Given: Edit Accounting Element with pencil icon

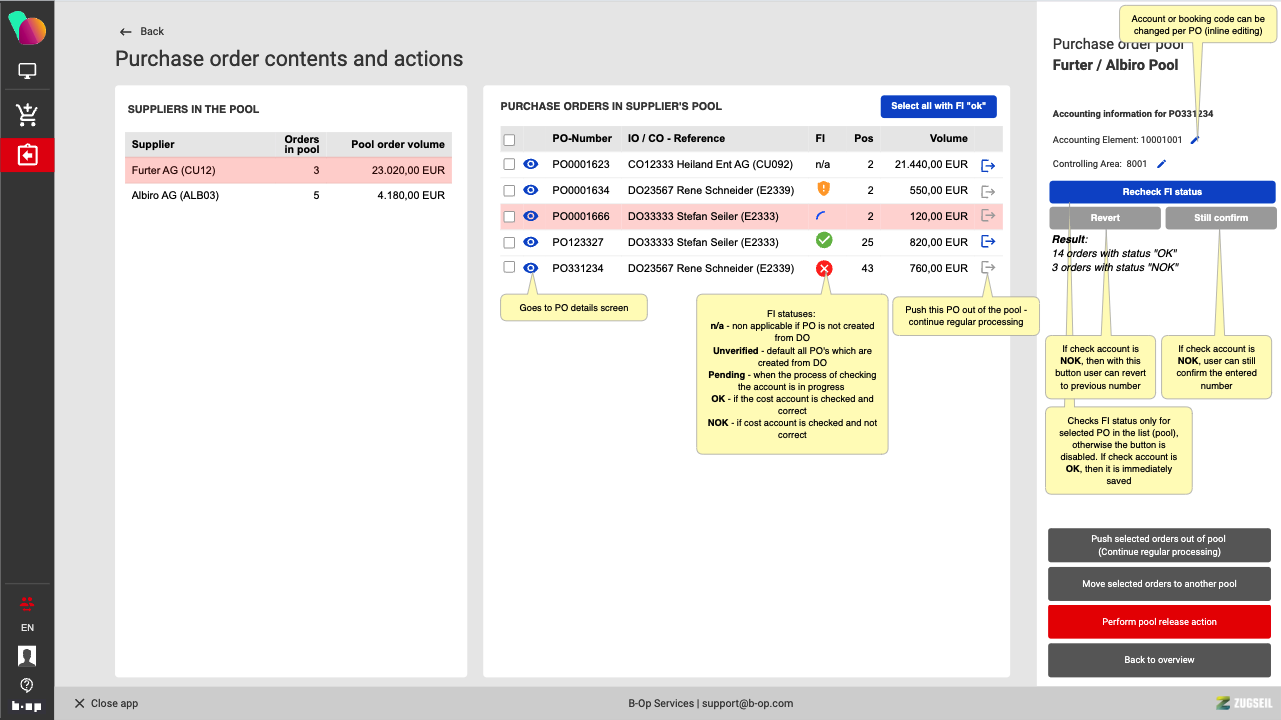Looking at the screenshot, I should (x=1194, y=140).
